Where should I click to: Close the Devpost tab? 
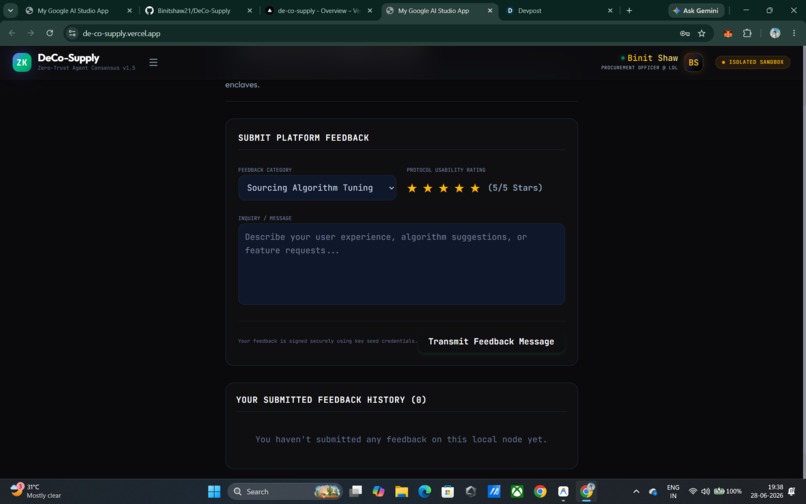coord(610,10)
